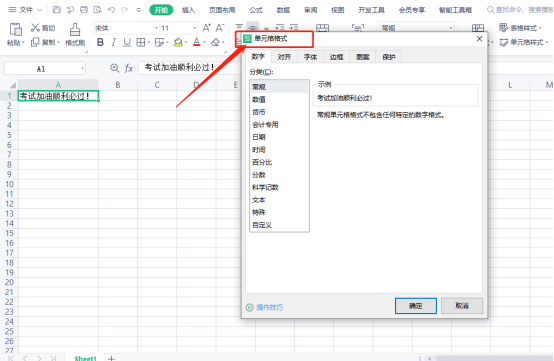
Task: Click the Undo arrow icon
Action: pyautogui.click(x=111, y=10)
